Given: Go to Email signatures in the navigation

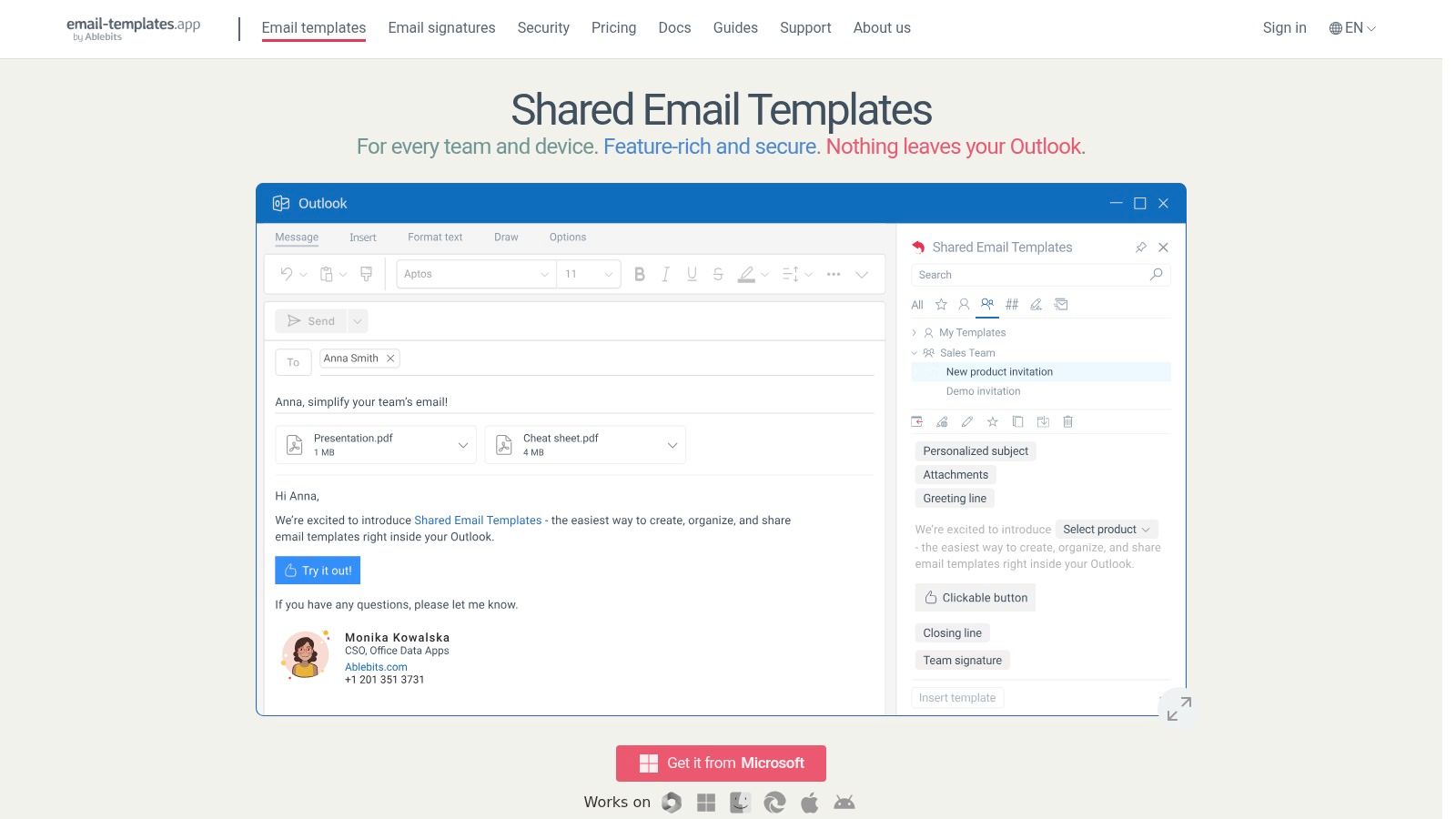Looking at the screenshot, I should click(441, 28).
